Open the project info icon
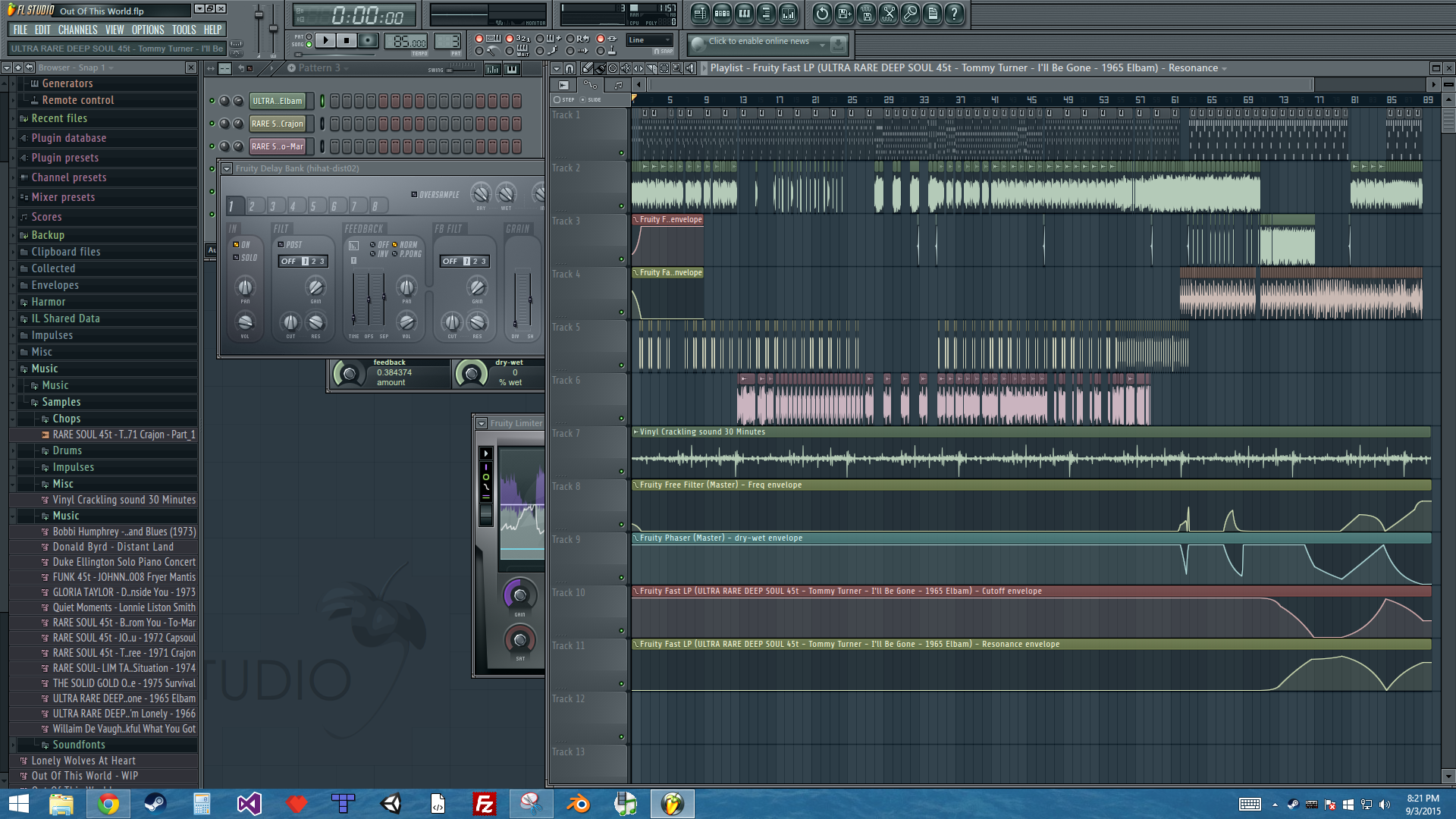 (x=932, y=14)
